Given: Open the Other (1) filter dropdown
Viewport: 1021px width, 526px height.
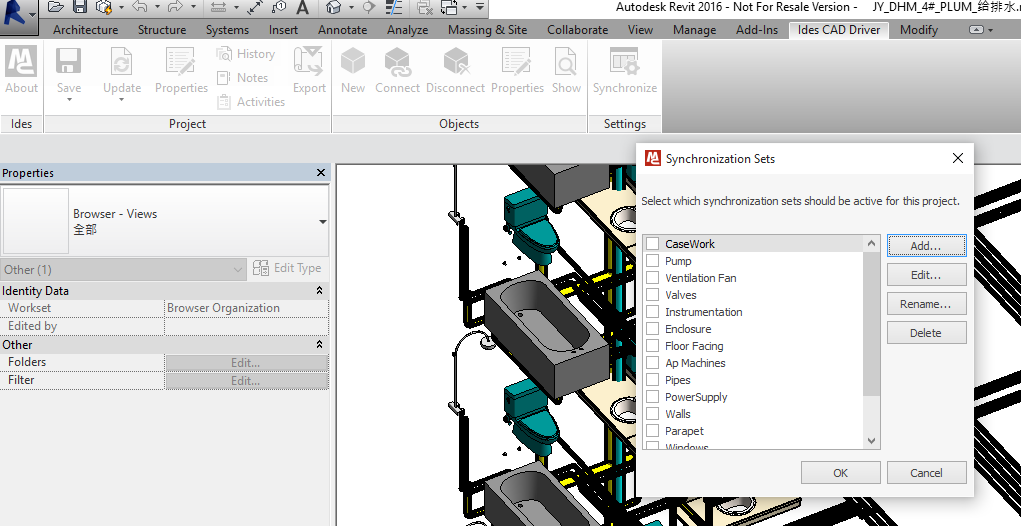Looking at the screenshot, I should [x=124, y=270].
